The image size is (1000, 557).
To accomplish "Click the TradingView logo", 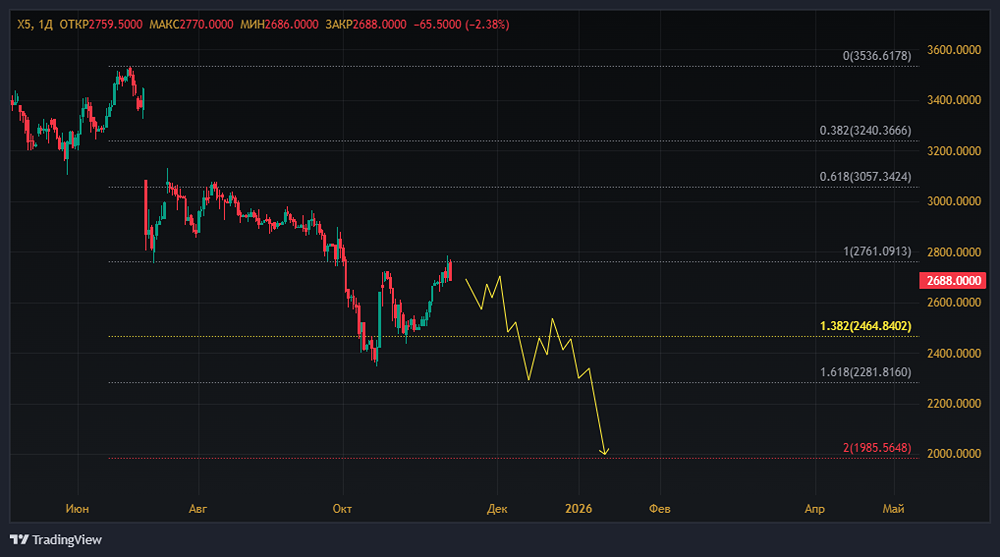I will point(56,540).
